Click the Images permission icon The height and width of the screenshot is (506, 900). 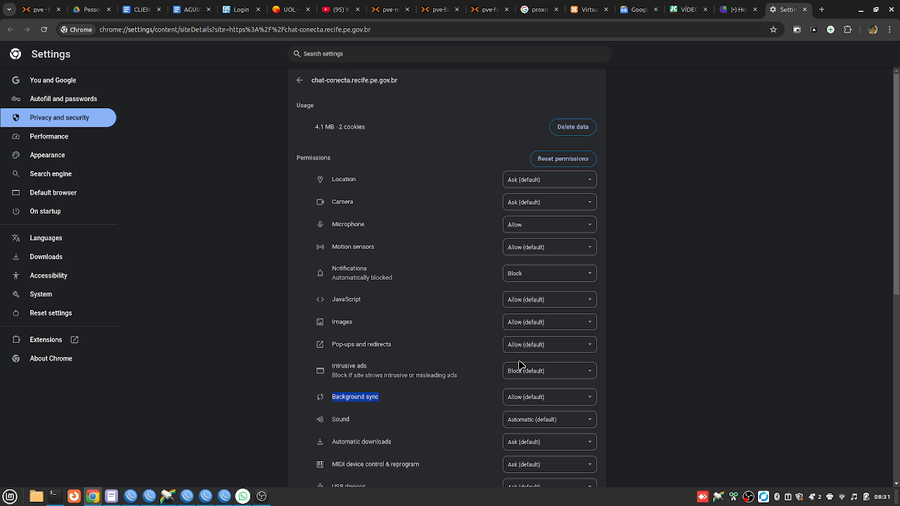pos(320,322)
